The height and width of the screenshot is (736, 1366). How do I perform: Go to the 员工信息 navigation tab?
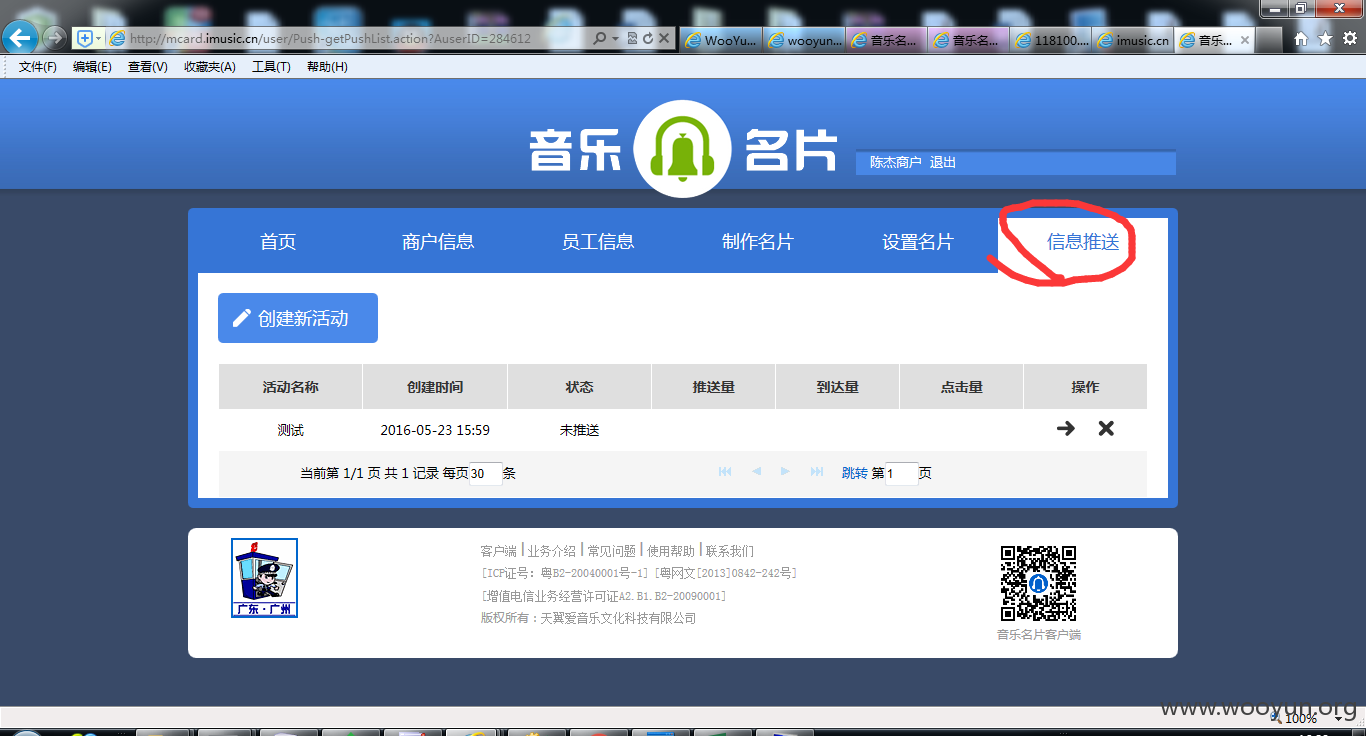[x=598, y=242]
